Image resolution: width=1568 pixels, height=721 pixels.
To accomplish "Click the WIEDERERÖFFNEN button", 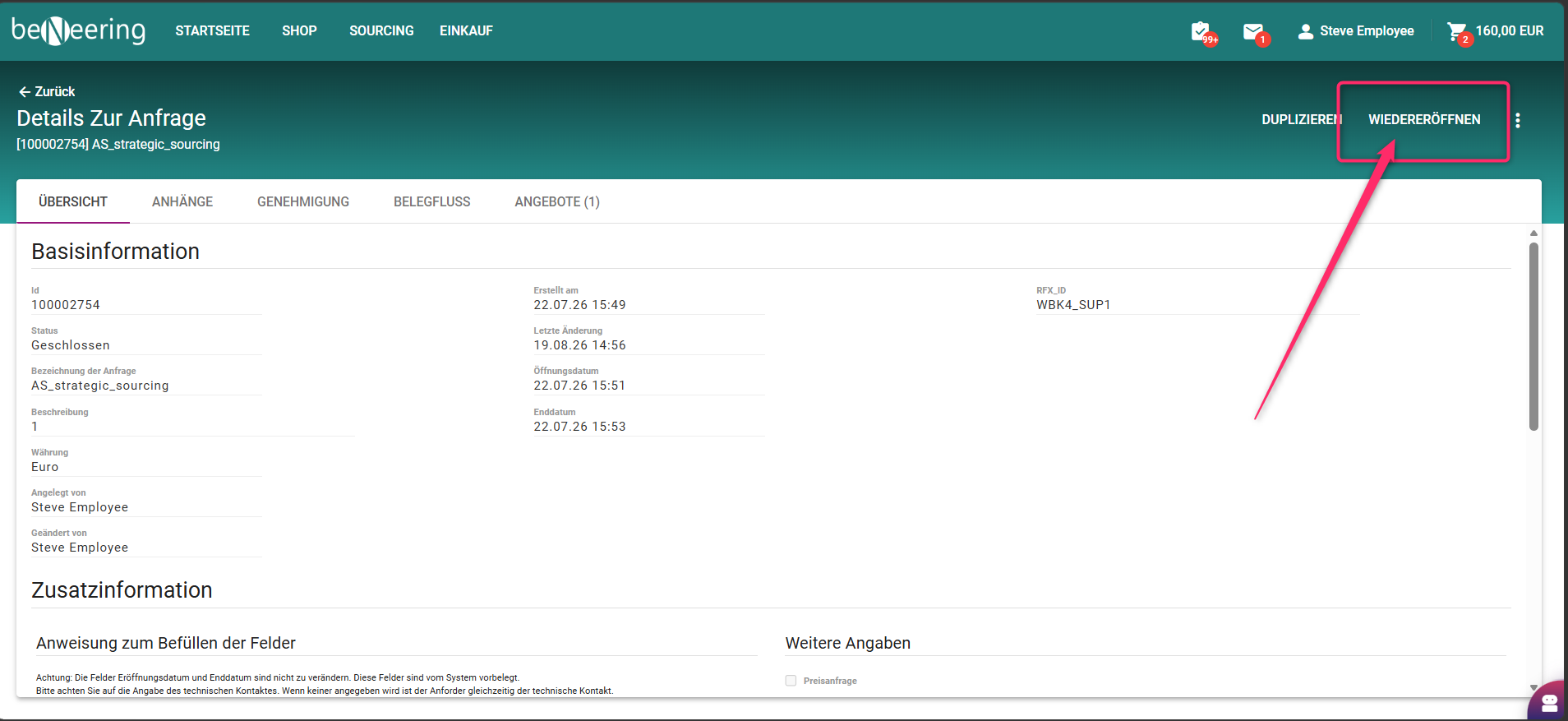I will [1424, 119].
